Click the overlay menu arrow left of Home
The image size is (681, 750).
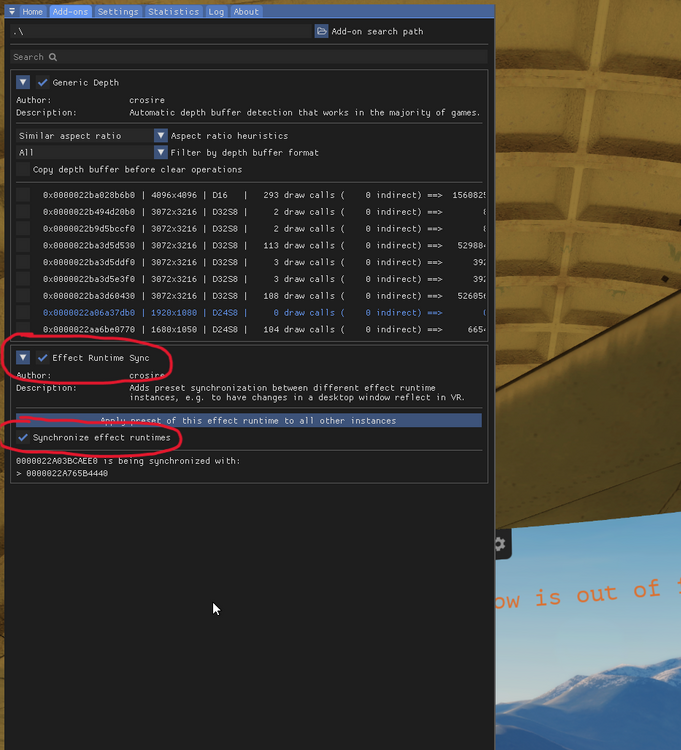pos(12,11)
